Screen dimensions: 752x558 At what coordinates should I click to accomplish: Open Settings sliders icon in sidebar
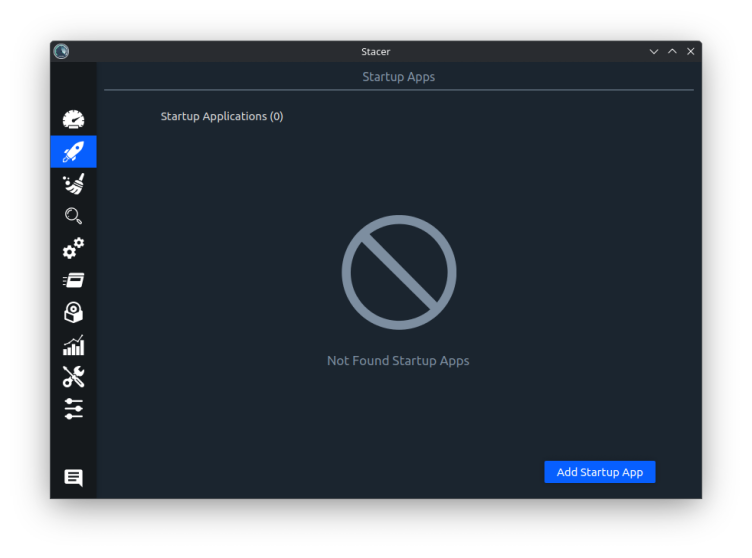pos(73,408)
